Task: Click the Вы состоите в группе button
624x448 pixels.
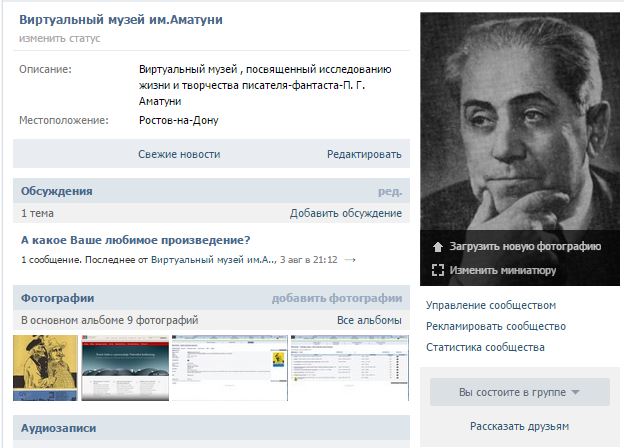Action: coord(520,392)
